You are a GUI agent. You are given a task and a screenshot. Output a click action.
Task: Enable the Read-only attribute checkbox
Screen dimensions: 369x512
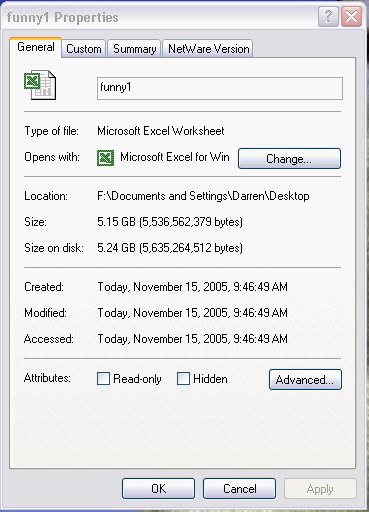pos(103,379)
